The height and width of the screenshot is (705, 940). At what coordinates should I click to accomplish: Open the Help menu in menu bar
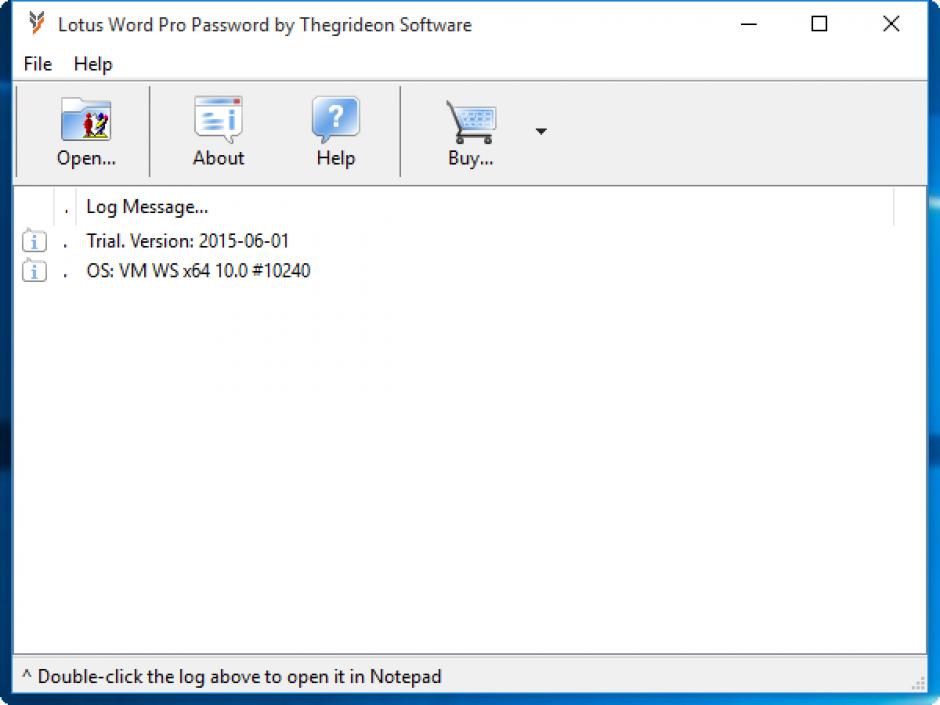tap(93, 64)
